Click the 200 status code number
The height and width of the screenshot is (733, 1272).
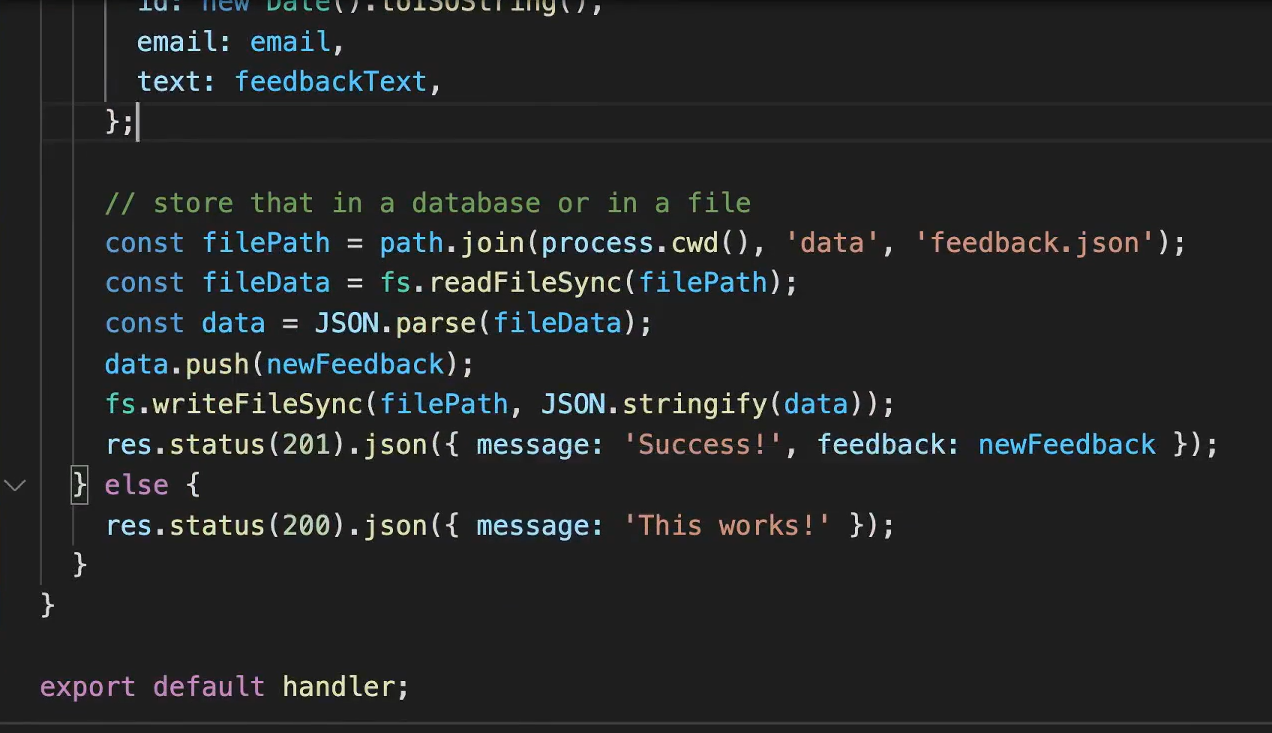306,525
